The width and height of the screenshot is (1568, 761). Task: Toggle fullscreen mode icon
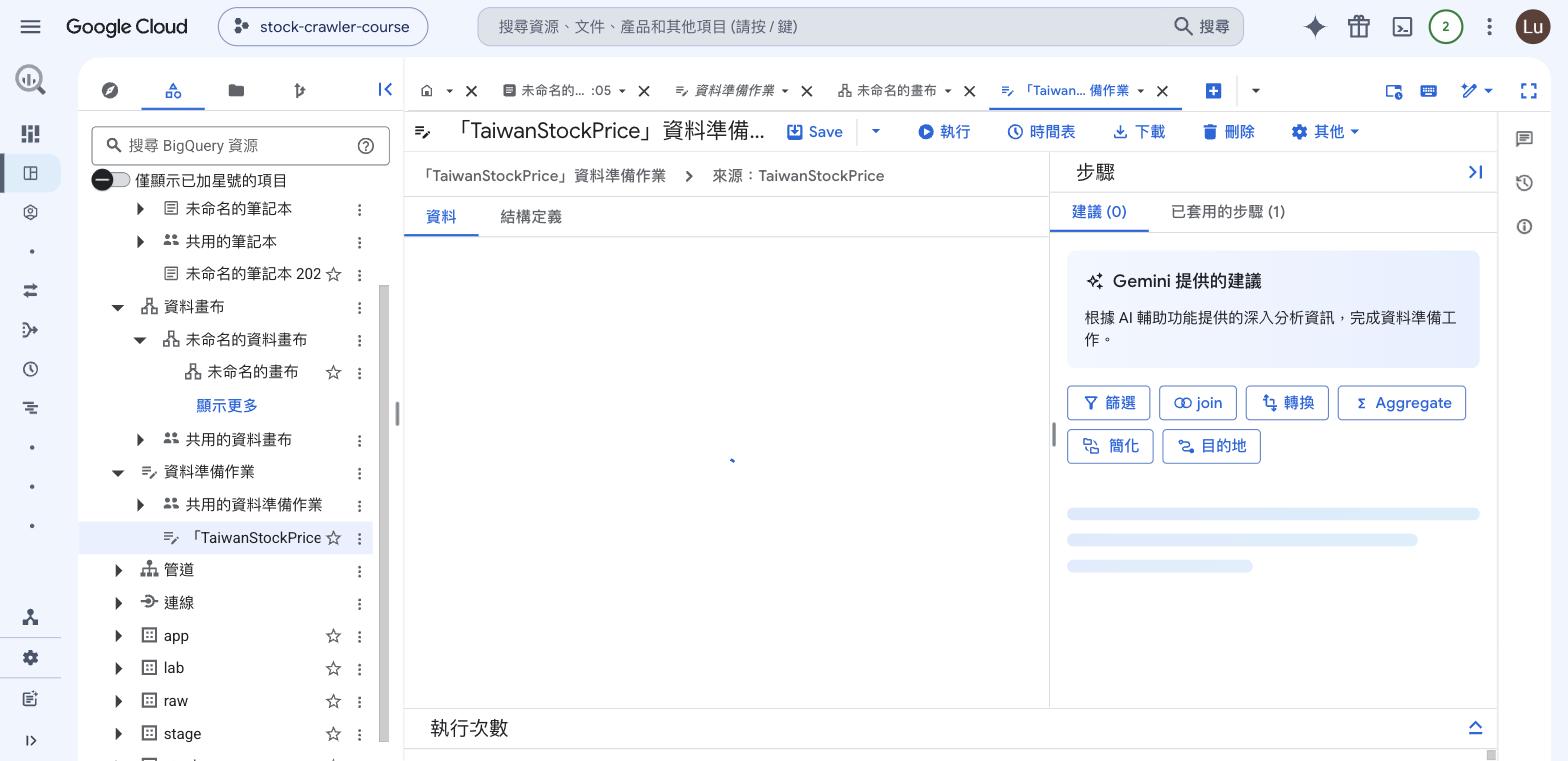click(1528, 90)
